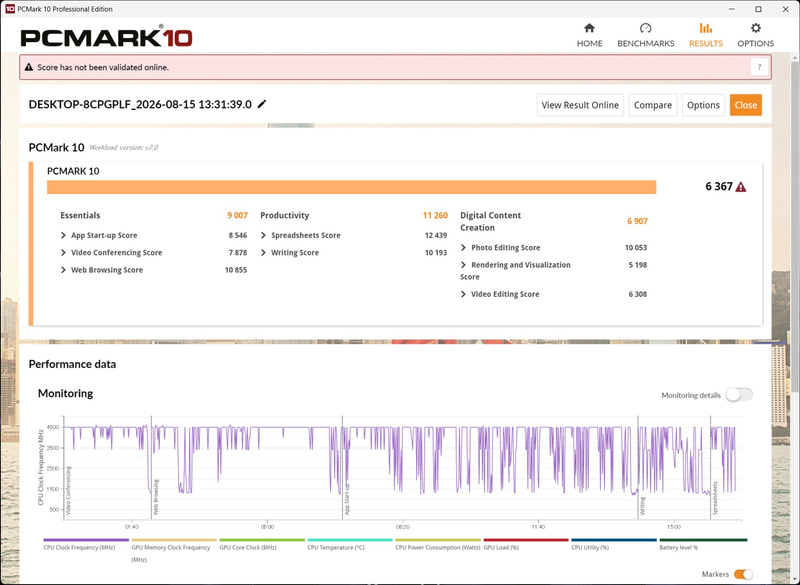This screenshot has height=585, width=800.
Task: Click the overall score 6 367
Action: [719, 187]
